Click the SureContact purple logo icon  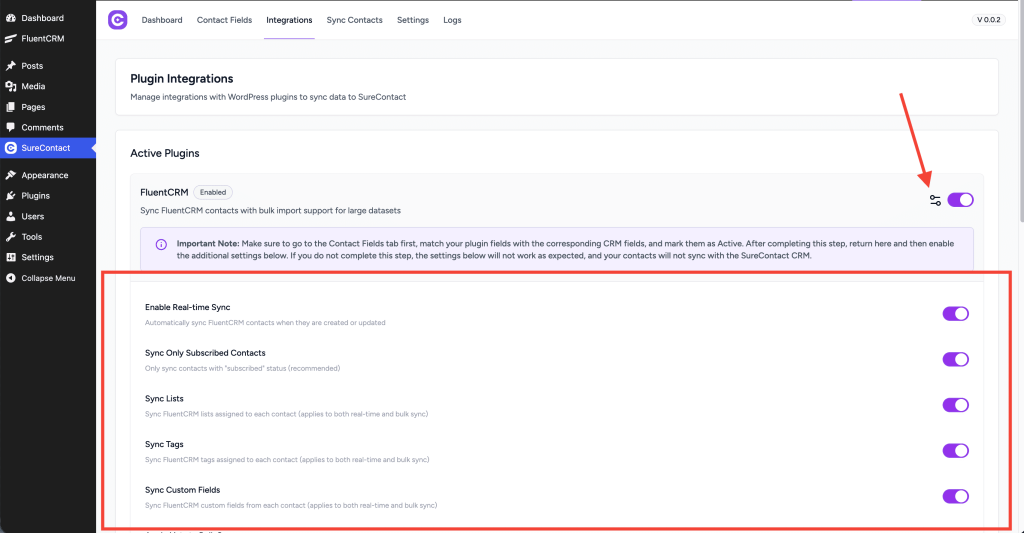click(x=118, y=20)
